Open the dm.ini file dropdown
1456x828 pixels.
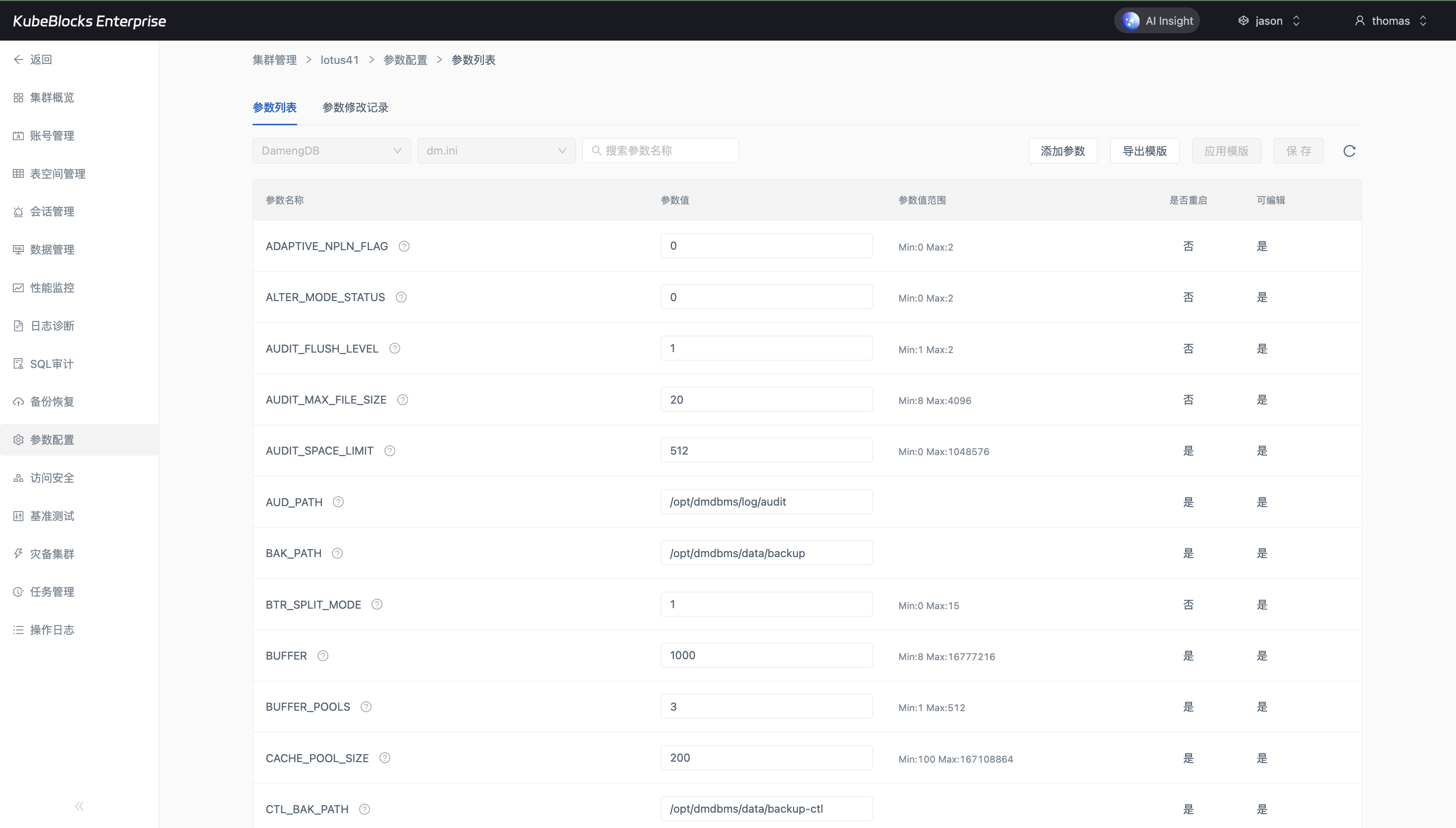(496, 151)
